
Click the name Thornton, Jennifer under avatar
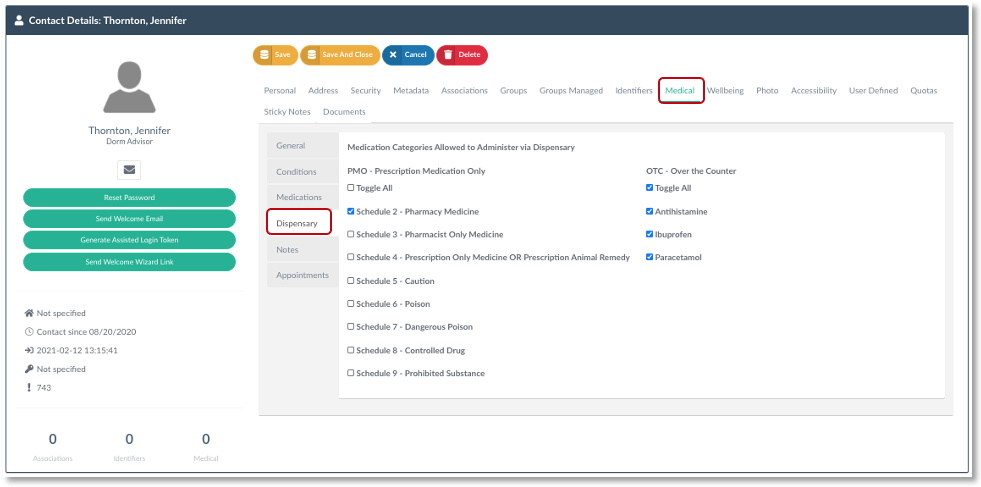pyautogui.click(x=130, y=131)
